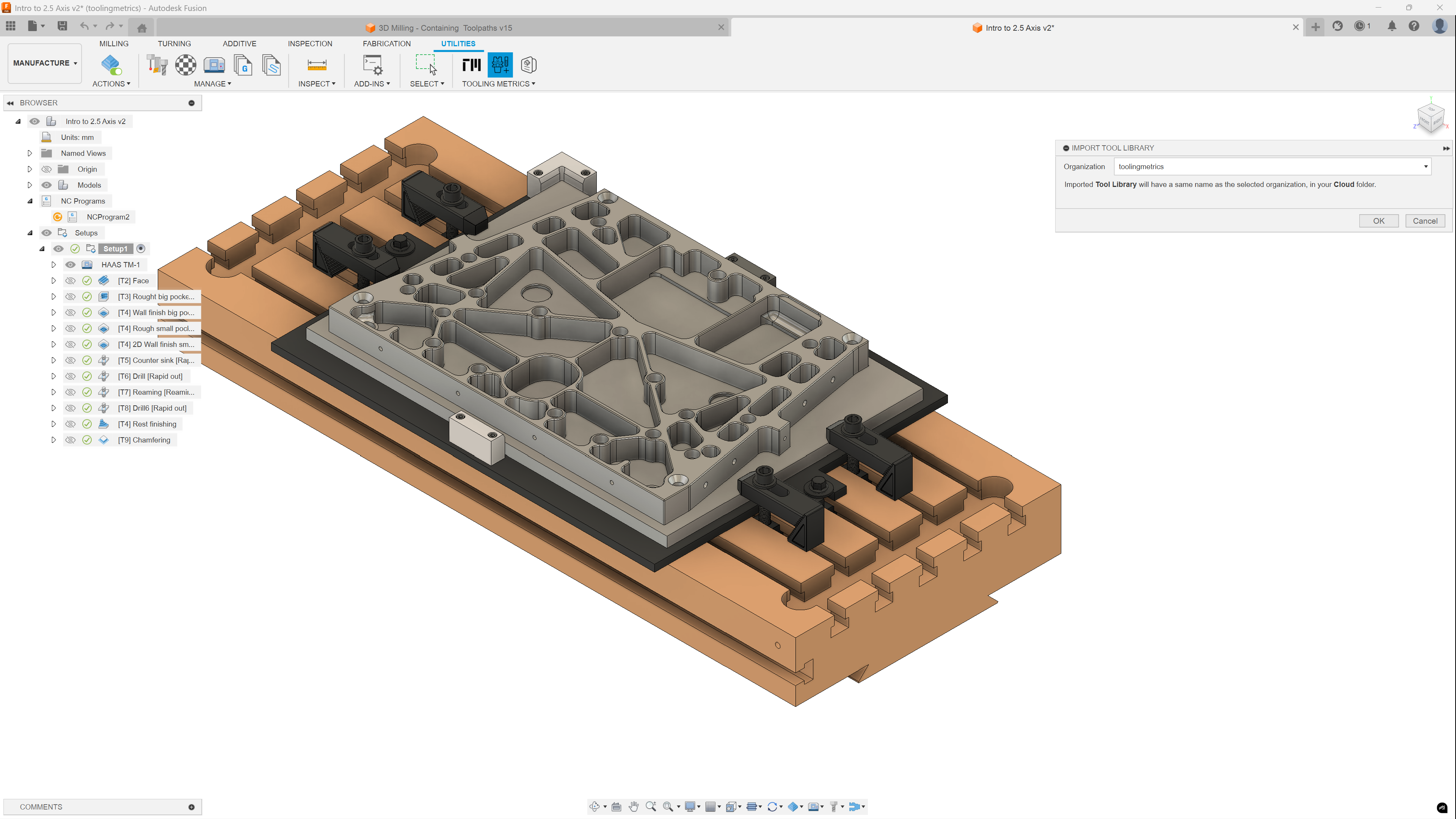Click the checkered Task Manager icon

click(x=185, y=65)
